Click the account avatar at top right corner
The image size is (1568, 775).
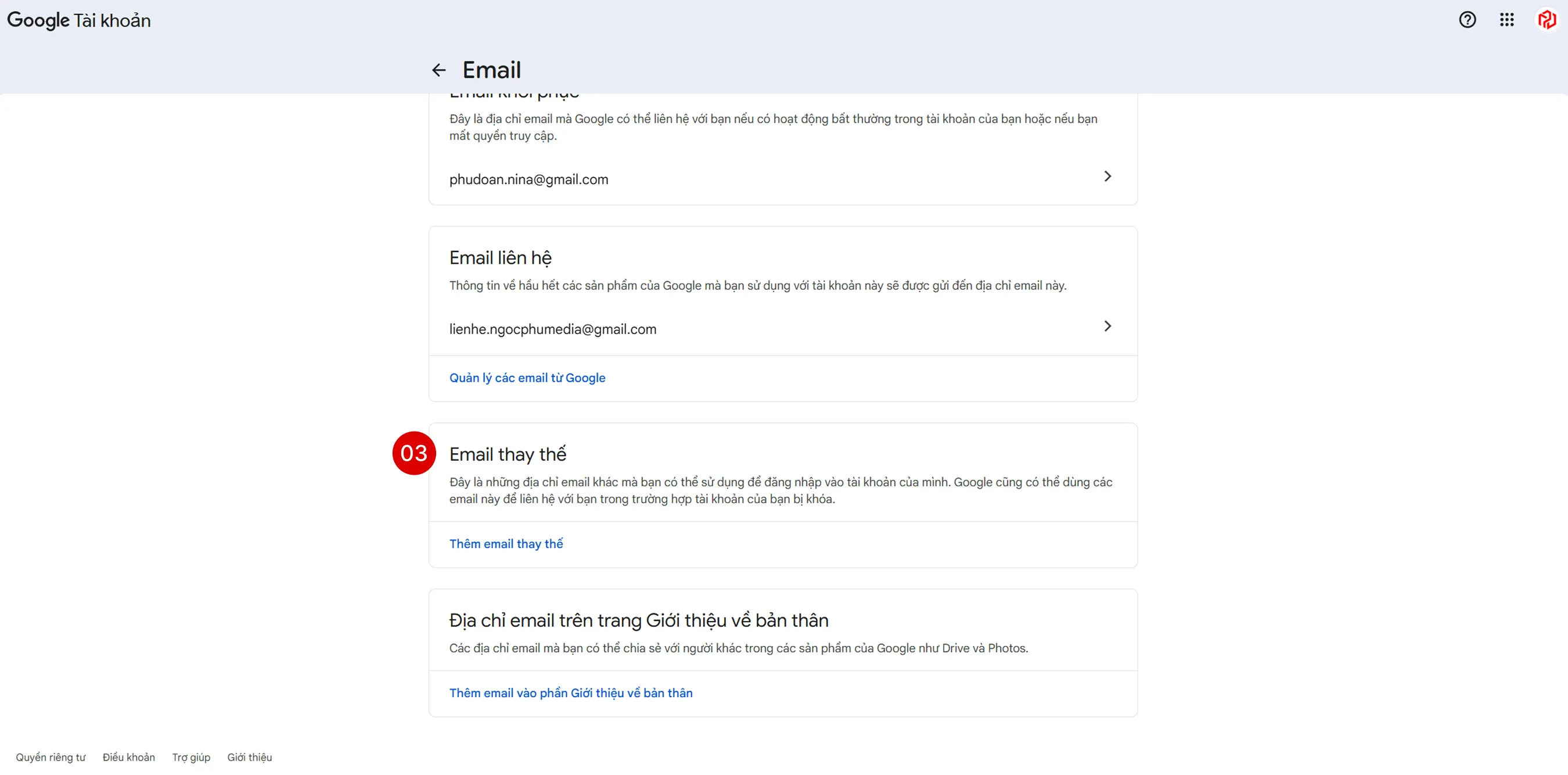coord(1546,20)
